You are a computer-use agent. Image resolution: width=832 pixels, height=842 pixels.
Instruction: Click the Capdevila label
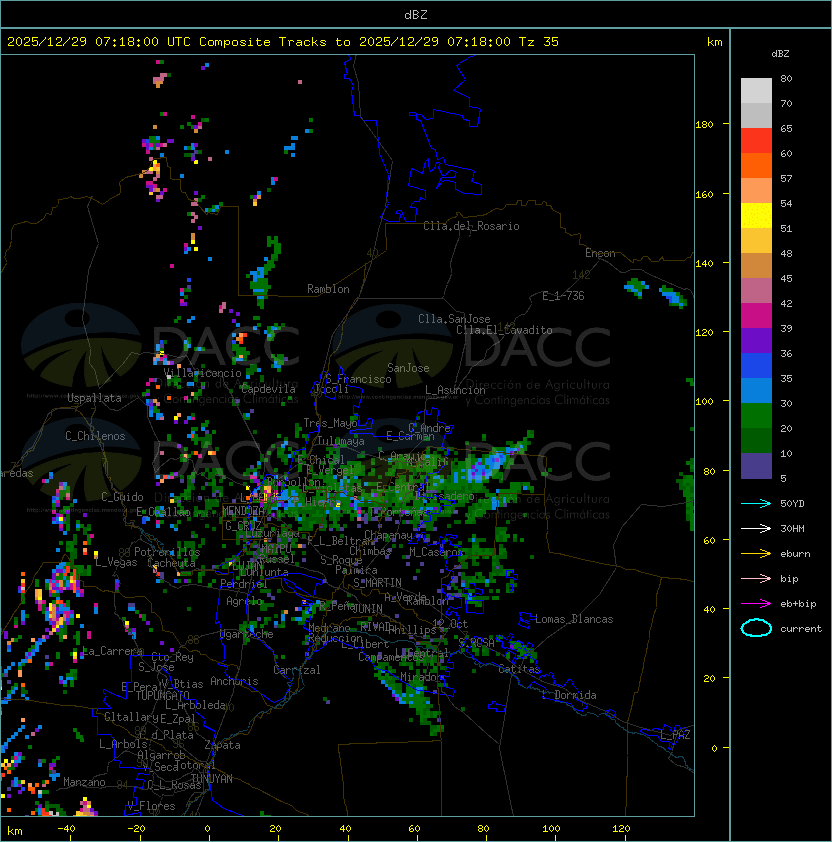coord(268,389)
